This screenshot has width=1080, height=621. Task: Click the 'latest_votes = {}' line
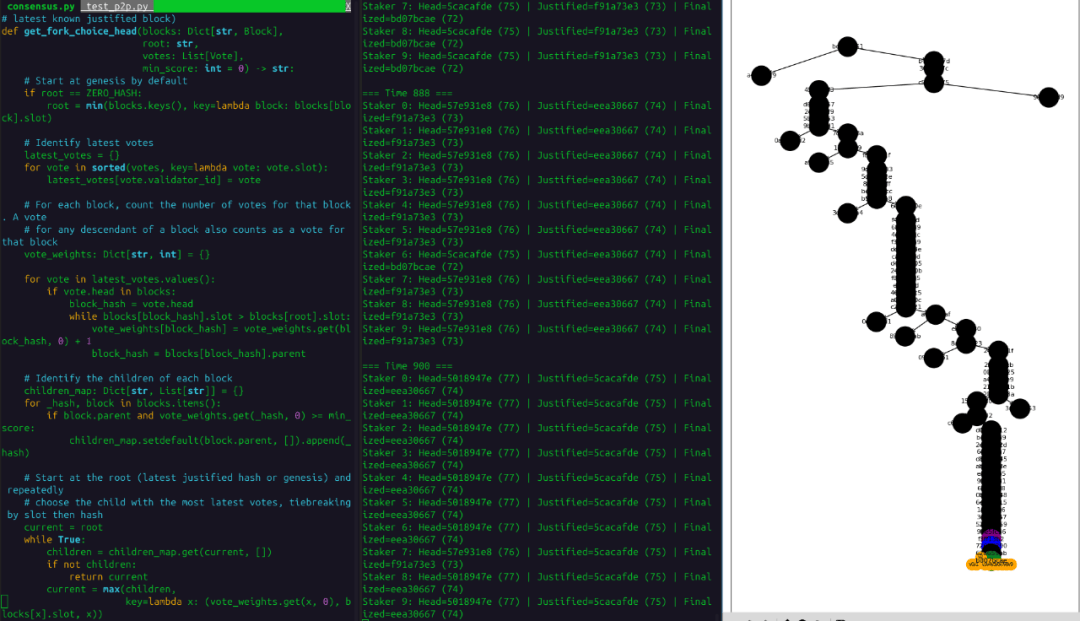pos(72,155)
